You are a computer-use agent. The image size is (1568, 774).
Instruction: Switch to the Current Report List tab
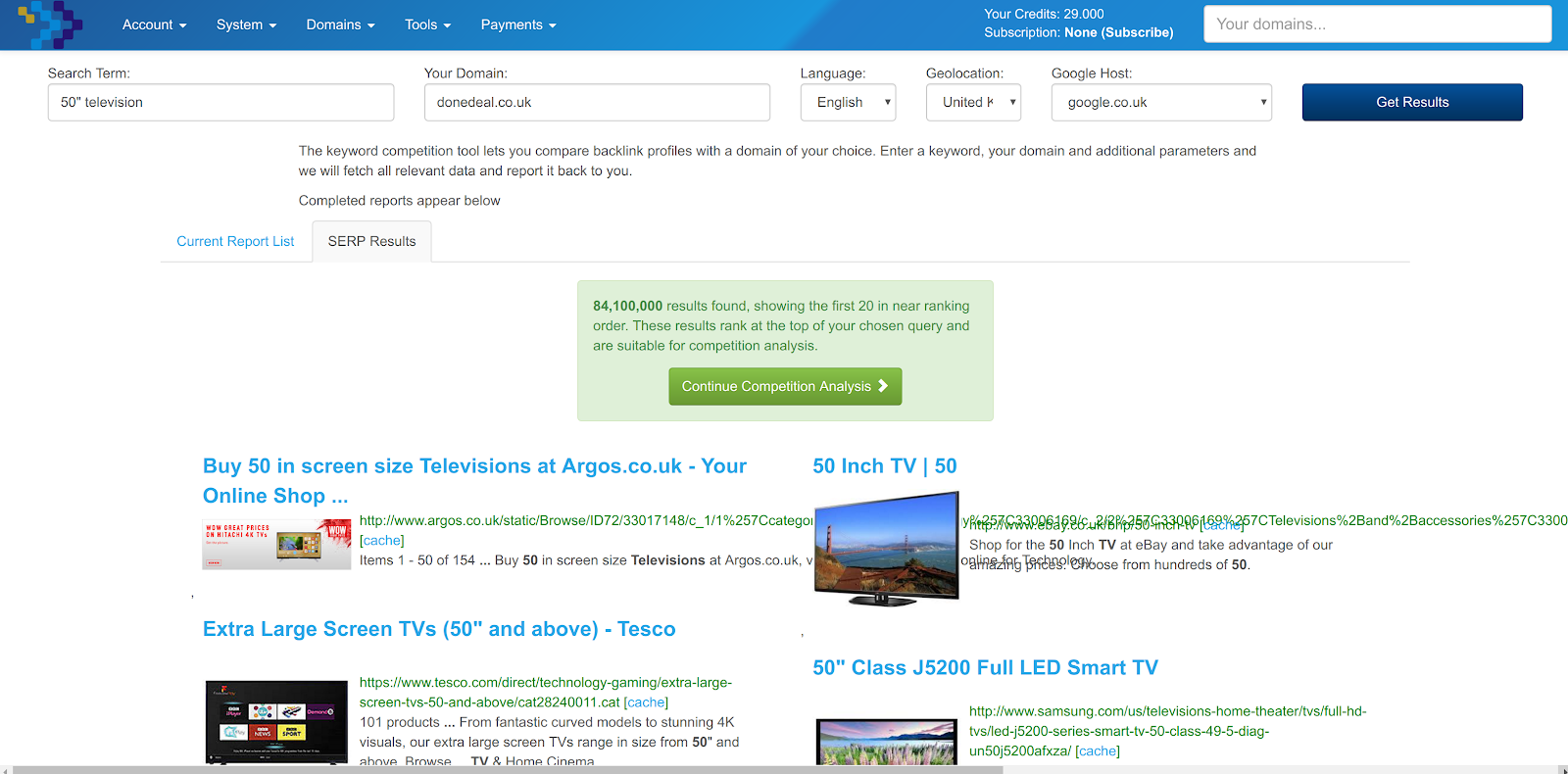click(235, 241)
